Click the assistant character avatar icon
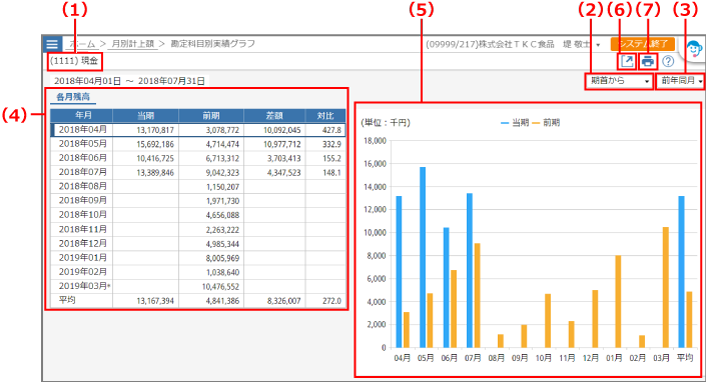Image resolution: width=706 pixels, height=382 pixels. point(693,49)
